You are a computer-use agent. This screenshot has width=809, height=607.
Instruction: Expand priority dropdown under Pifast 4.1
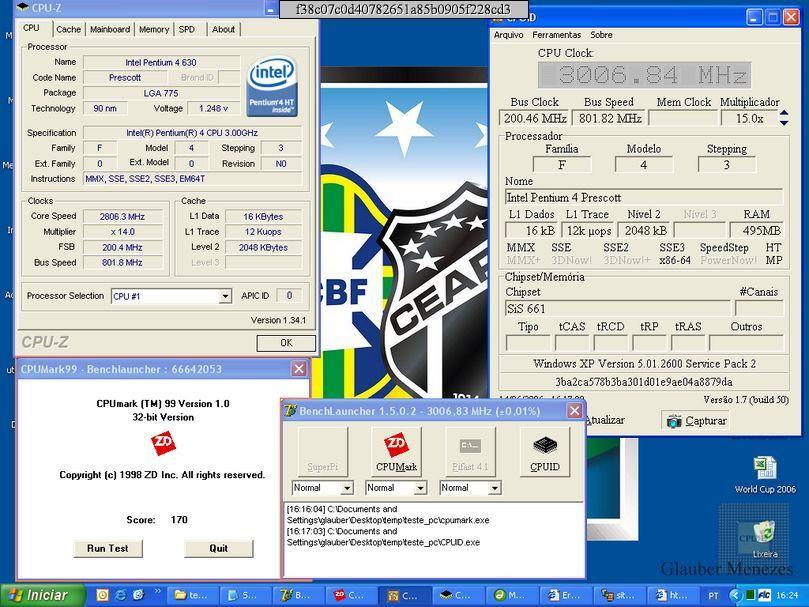pos(494,488)
